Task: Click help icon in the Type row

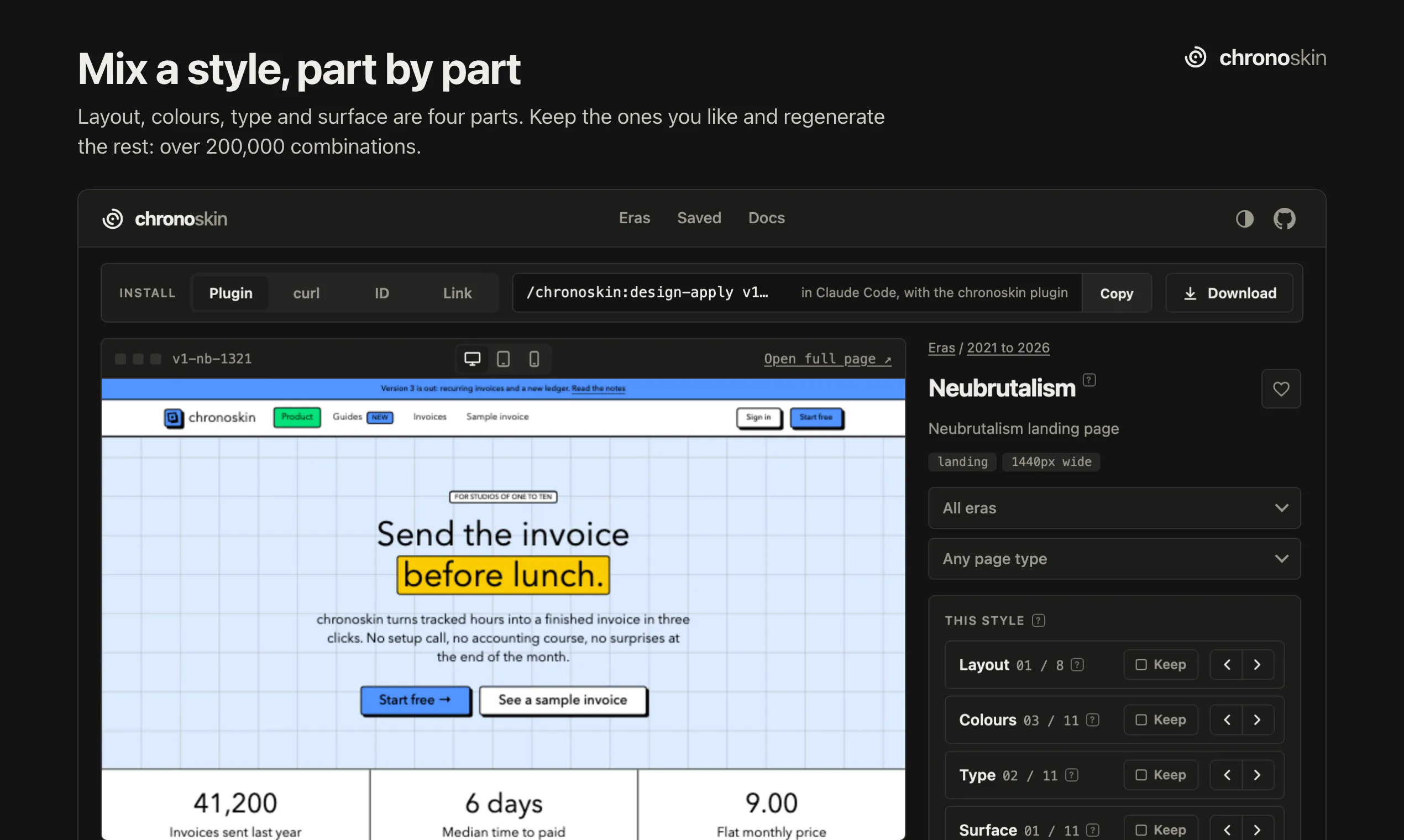Action: pos(1072,775)
